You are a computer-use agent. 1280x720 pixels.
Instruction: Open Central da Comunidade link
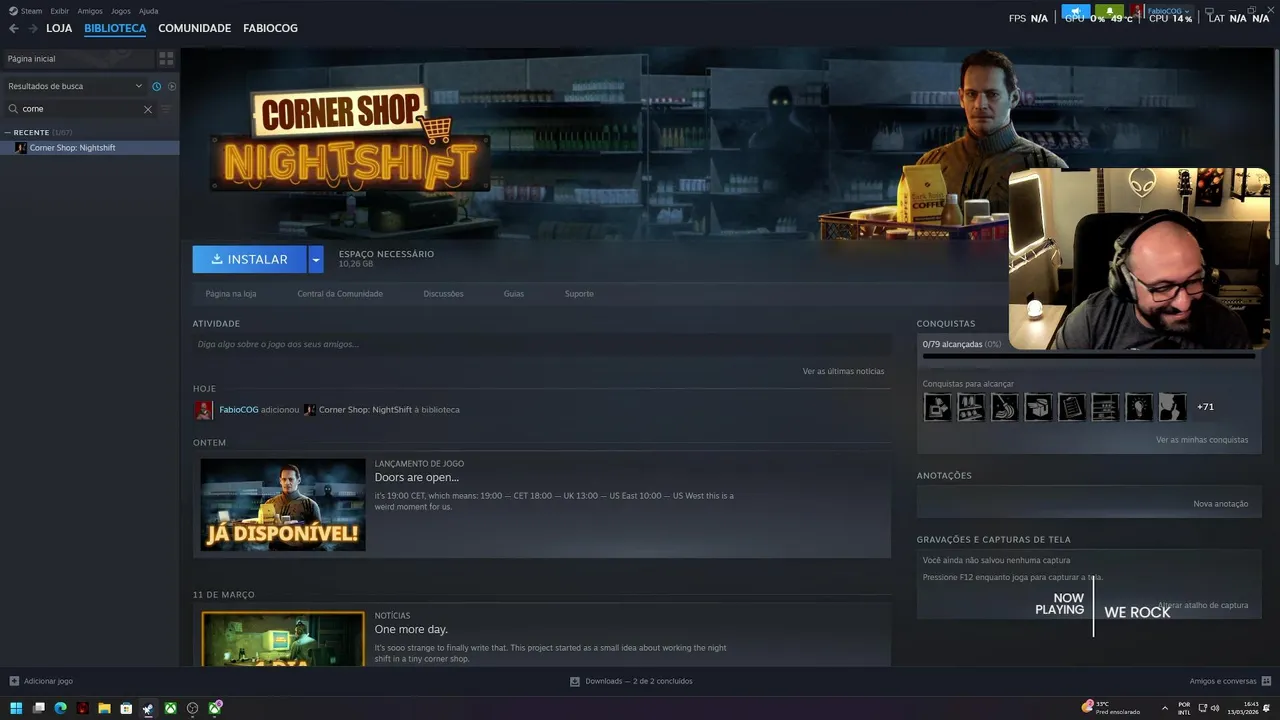click(x=340, y=294)
